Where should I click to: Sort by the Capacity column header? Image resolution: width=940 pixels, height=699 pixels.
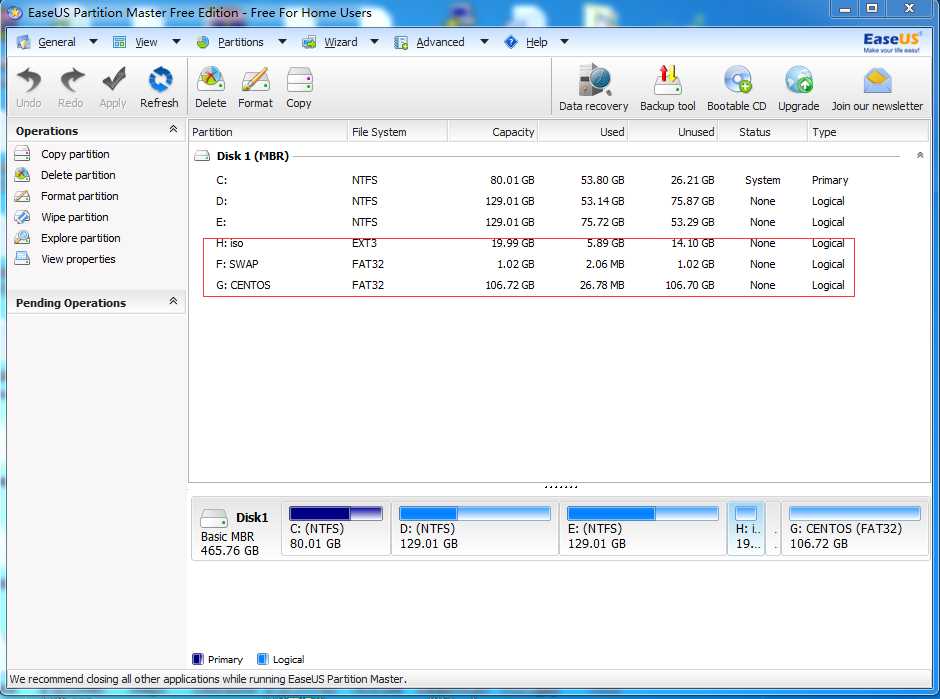(x=493, y=132)
